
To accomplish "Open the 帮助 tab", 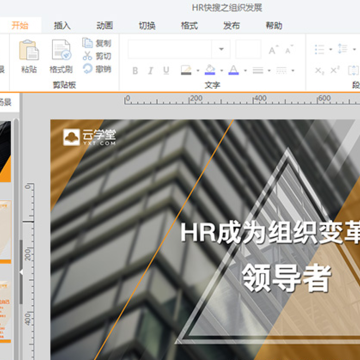I will click(x=274, y=26).
